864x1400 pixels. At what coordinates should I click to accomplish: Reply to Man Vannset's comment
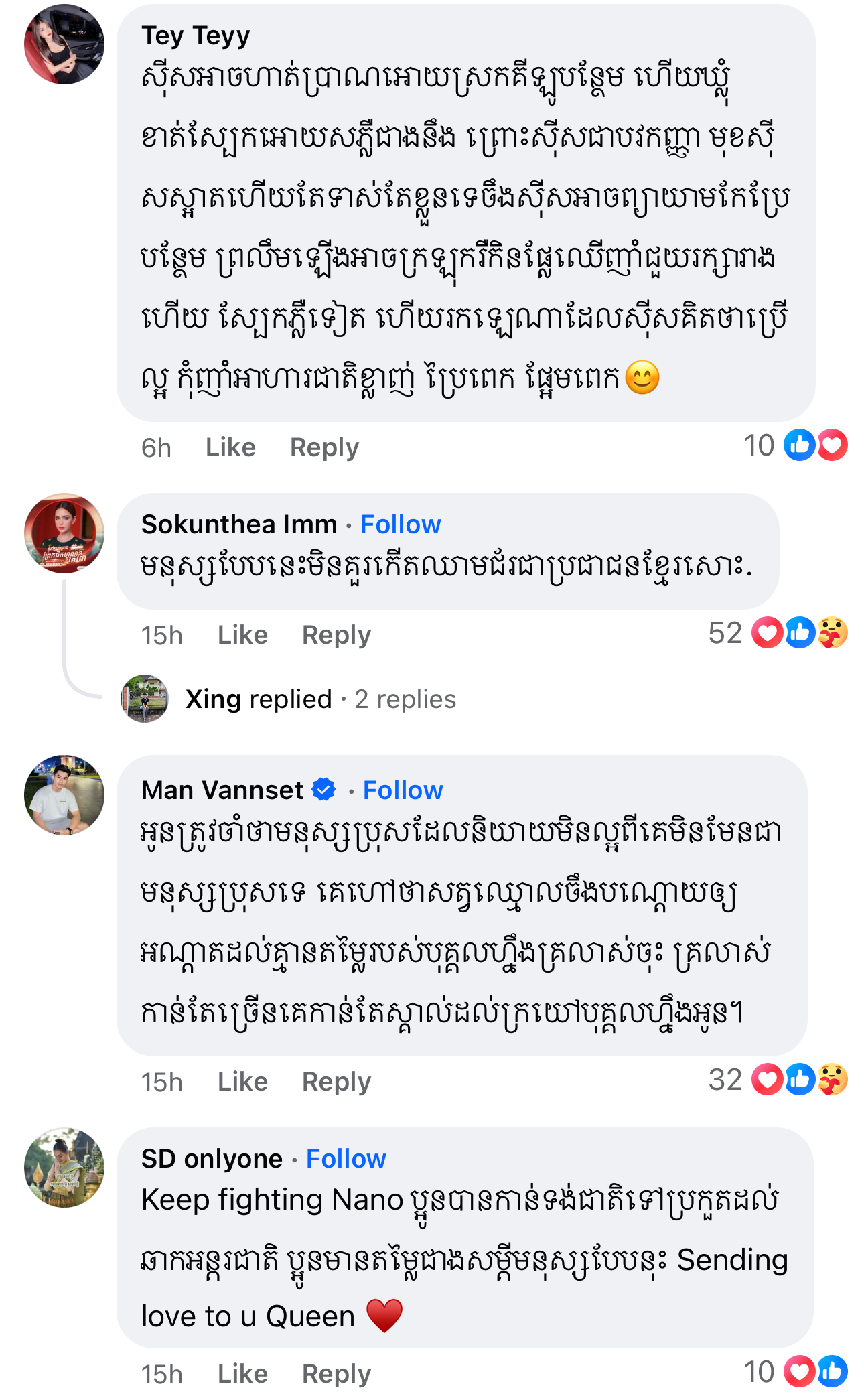pos(336,1082)
